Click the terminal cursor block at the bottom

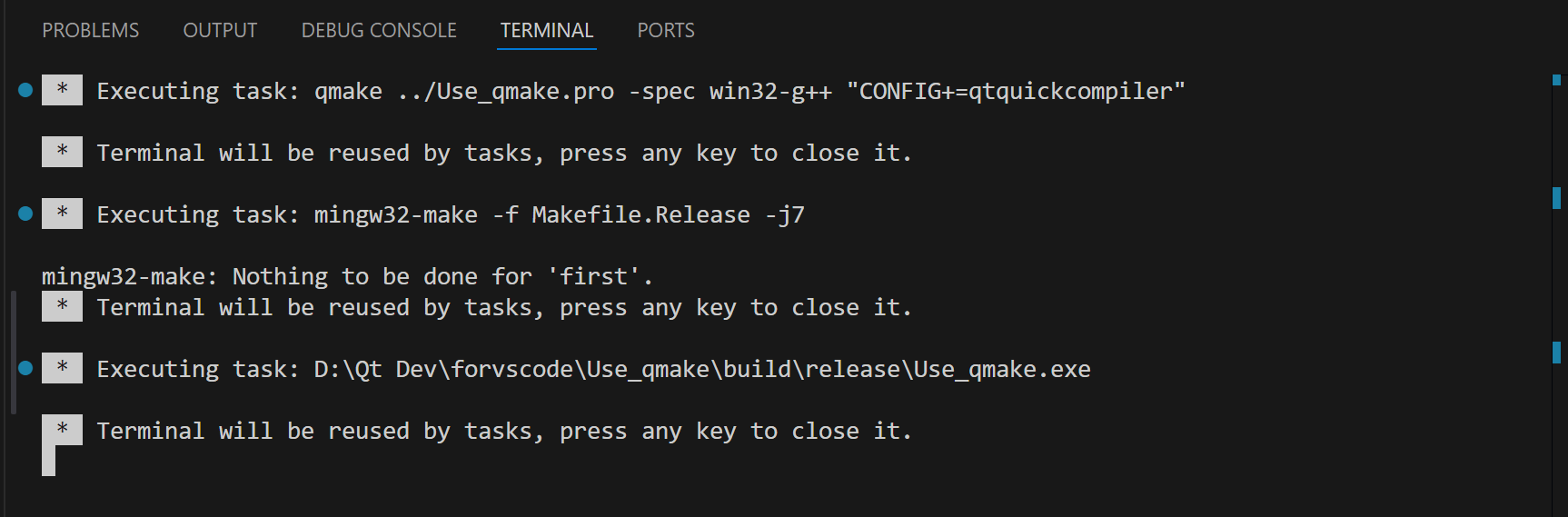[x=49, y=461]
